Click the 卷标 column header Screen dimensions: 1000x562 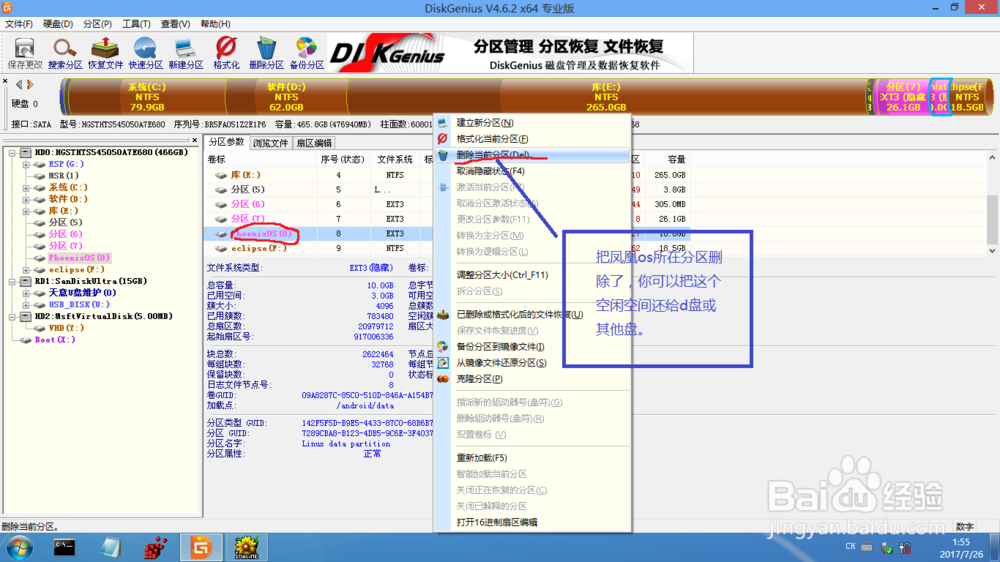[x=260, y=159]
